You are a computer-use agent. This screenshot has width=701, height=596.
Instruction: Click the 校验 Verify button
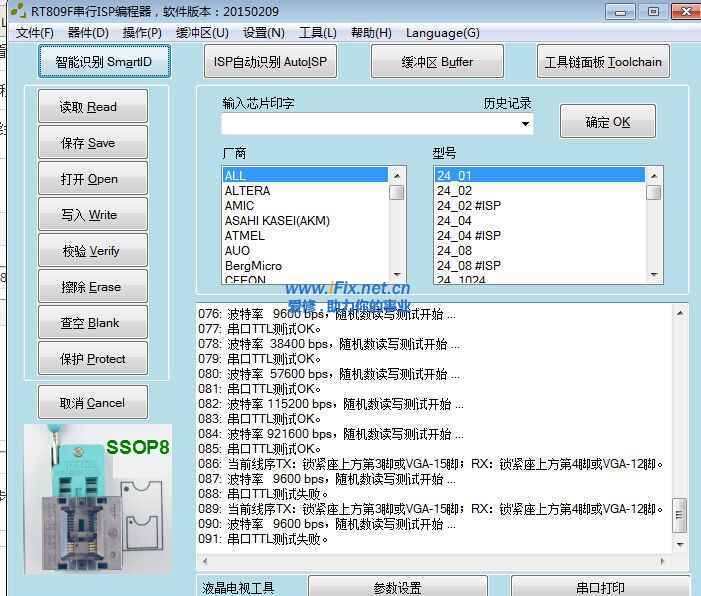click(x=93, y=250)
